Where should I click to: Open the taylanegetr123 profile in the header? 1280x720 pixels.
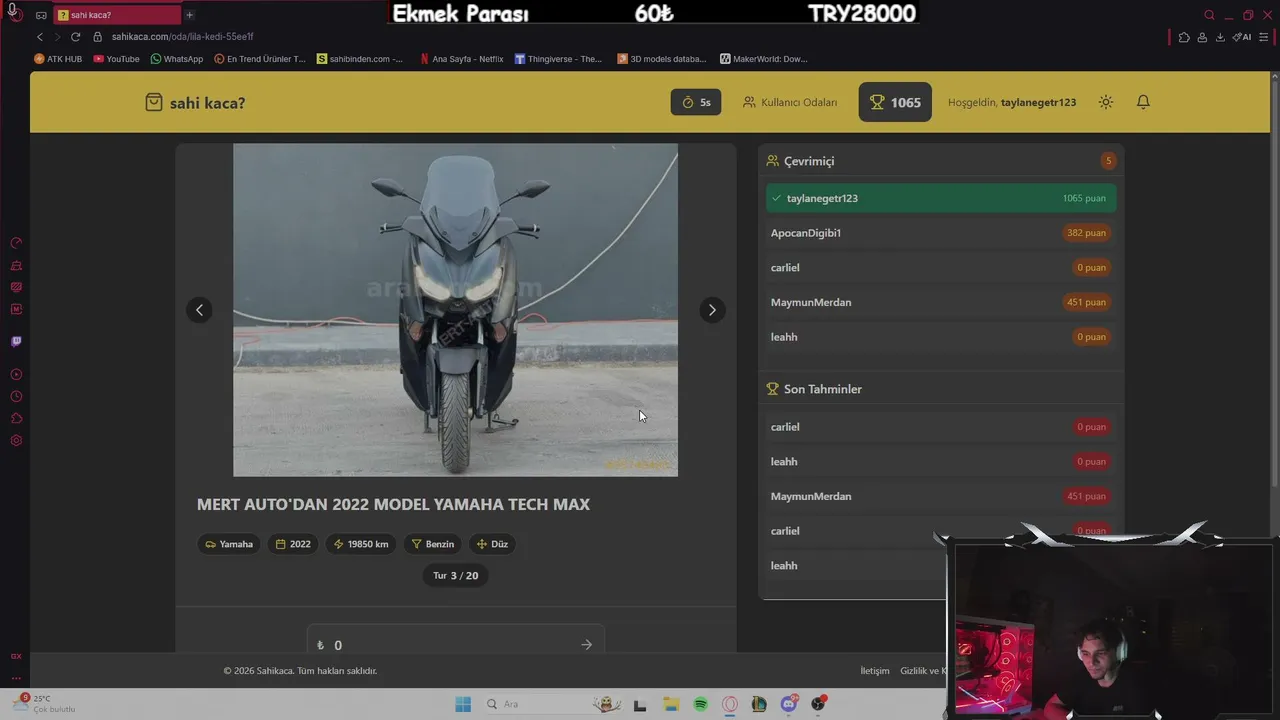tap(1038, 102)
